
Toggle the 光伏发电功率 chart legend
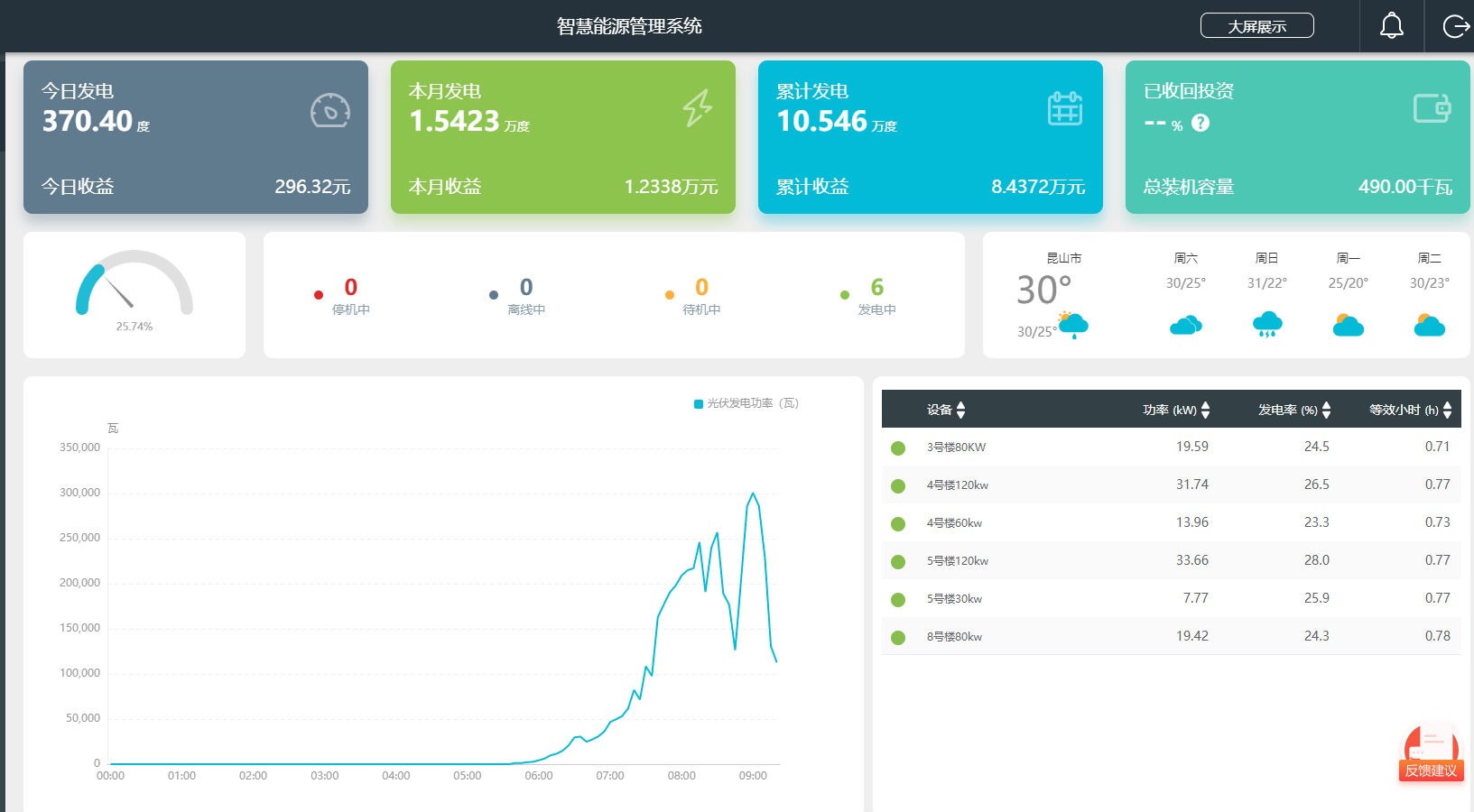pos(746,403)
